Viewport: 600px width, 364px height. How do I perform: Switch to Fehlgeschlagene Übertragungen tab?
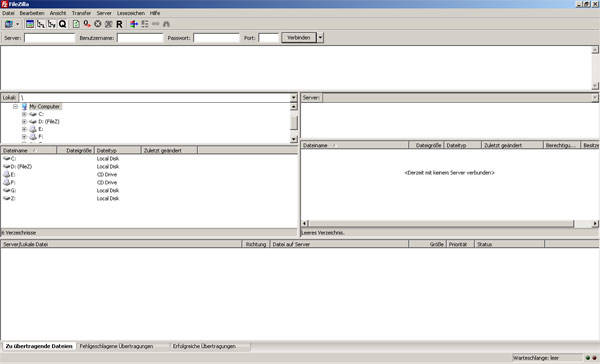116,346
